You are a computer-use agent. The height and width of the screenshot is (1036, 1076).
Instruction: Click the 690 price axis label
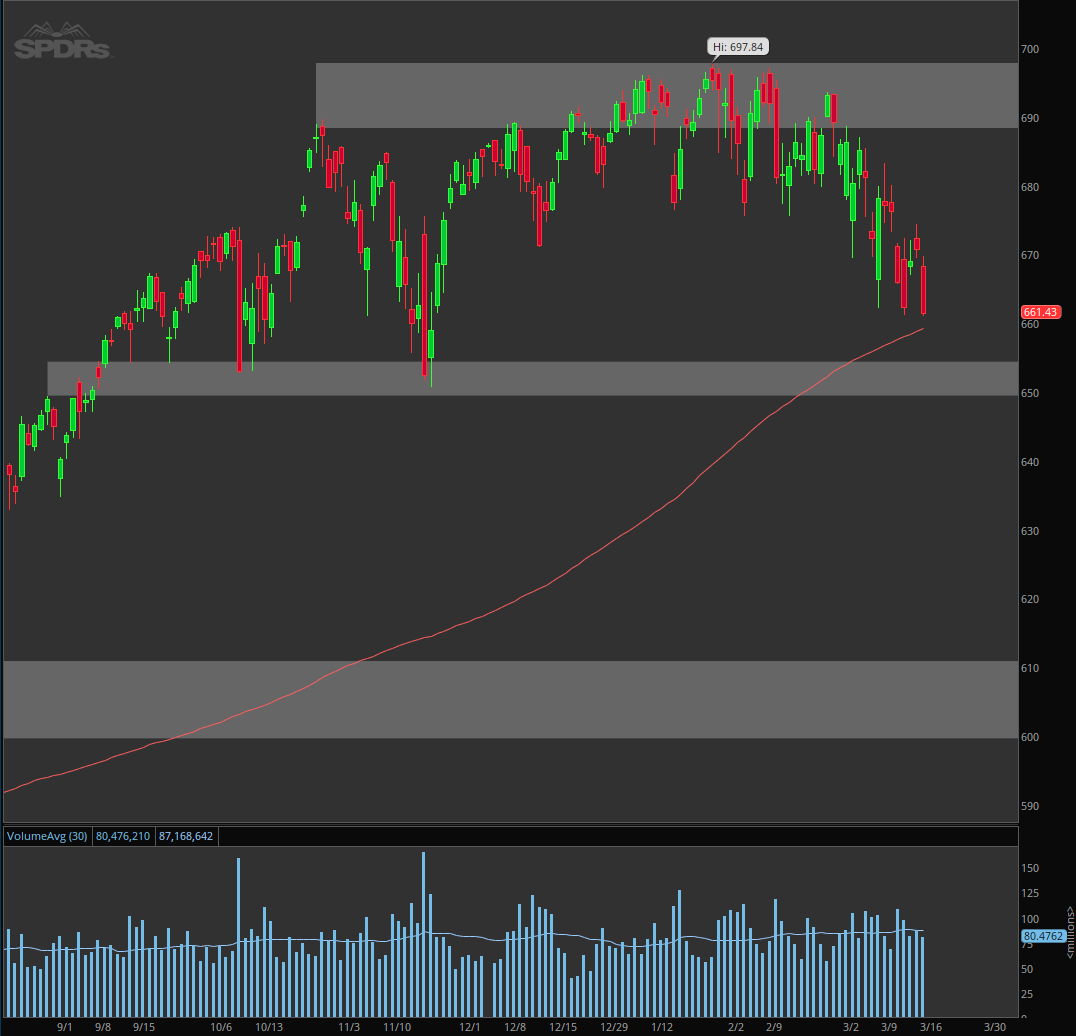pos(1030,118)
